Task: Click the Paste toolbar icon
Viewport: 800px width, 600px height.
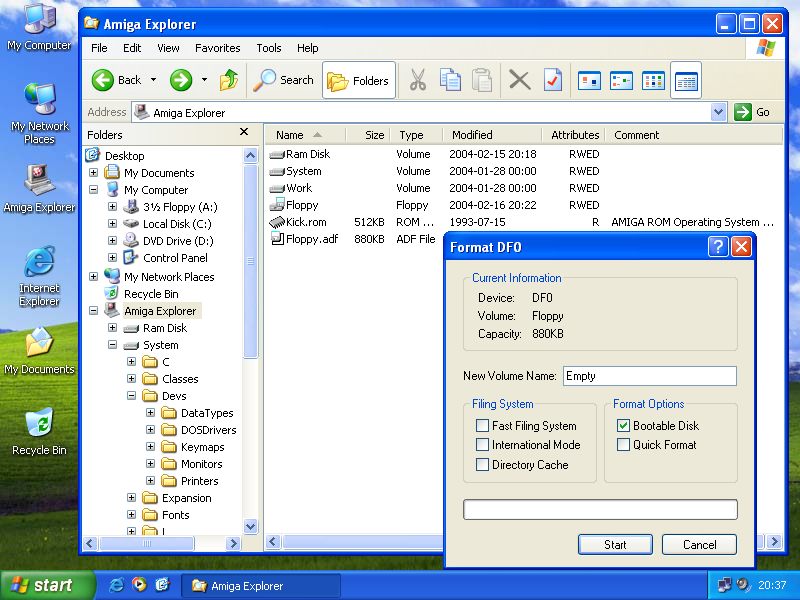Action: [485, 80]
